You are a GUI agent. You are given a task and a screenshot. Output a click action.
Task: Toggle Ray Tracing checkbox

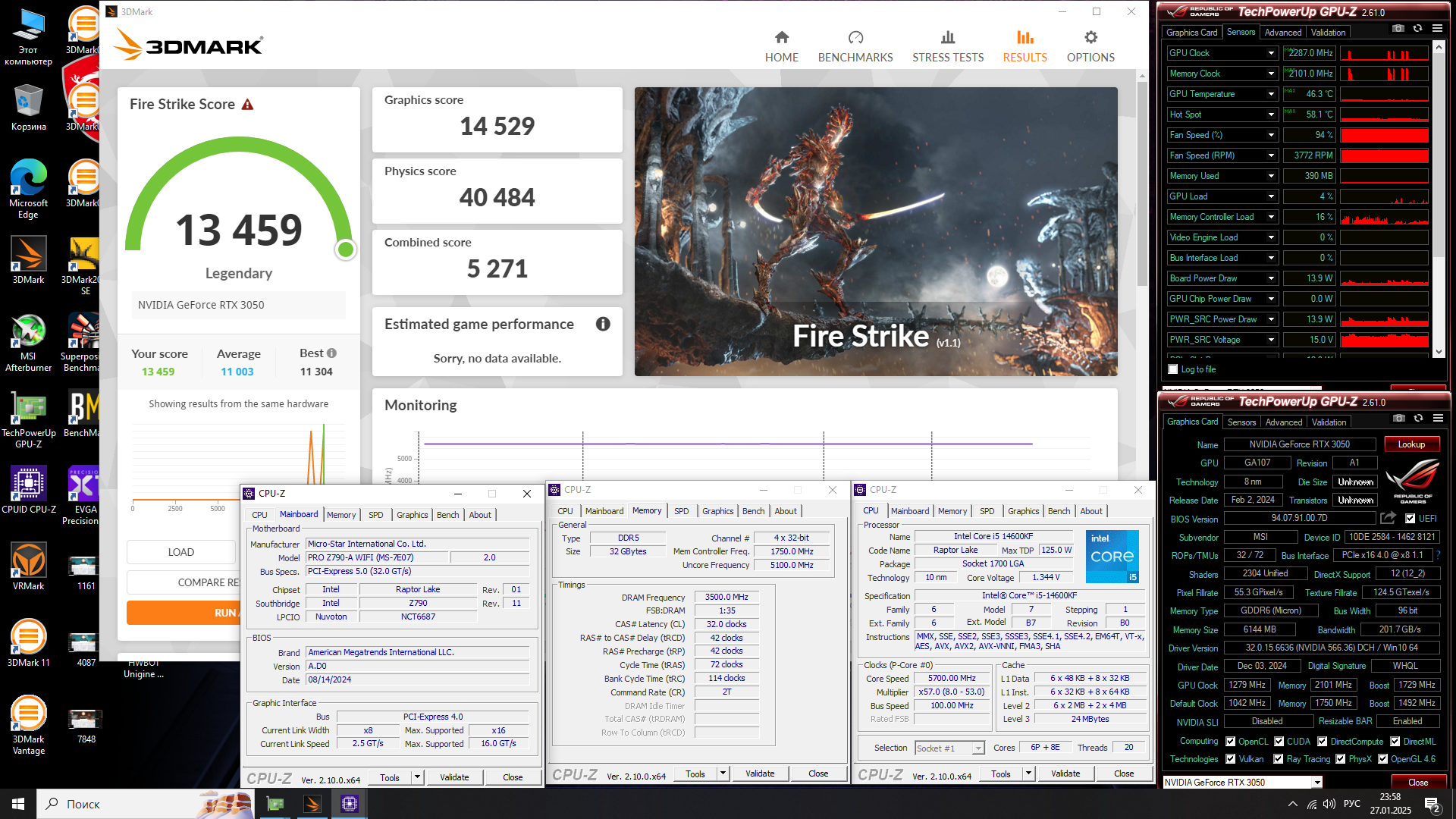1279,759
